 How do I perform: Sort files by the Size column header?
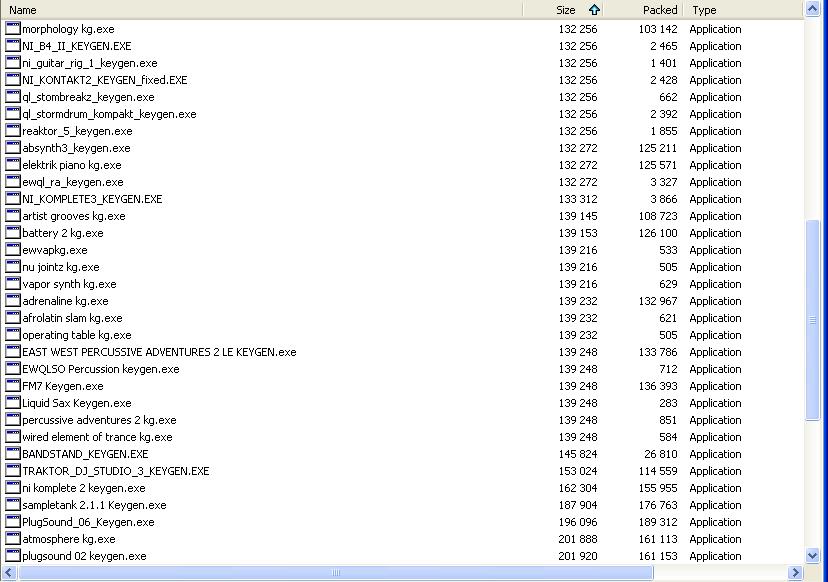(562, 10)
